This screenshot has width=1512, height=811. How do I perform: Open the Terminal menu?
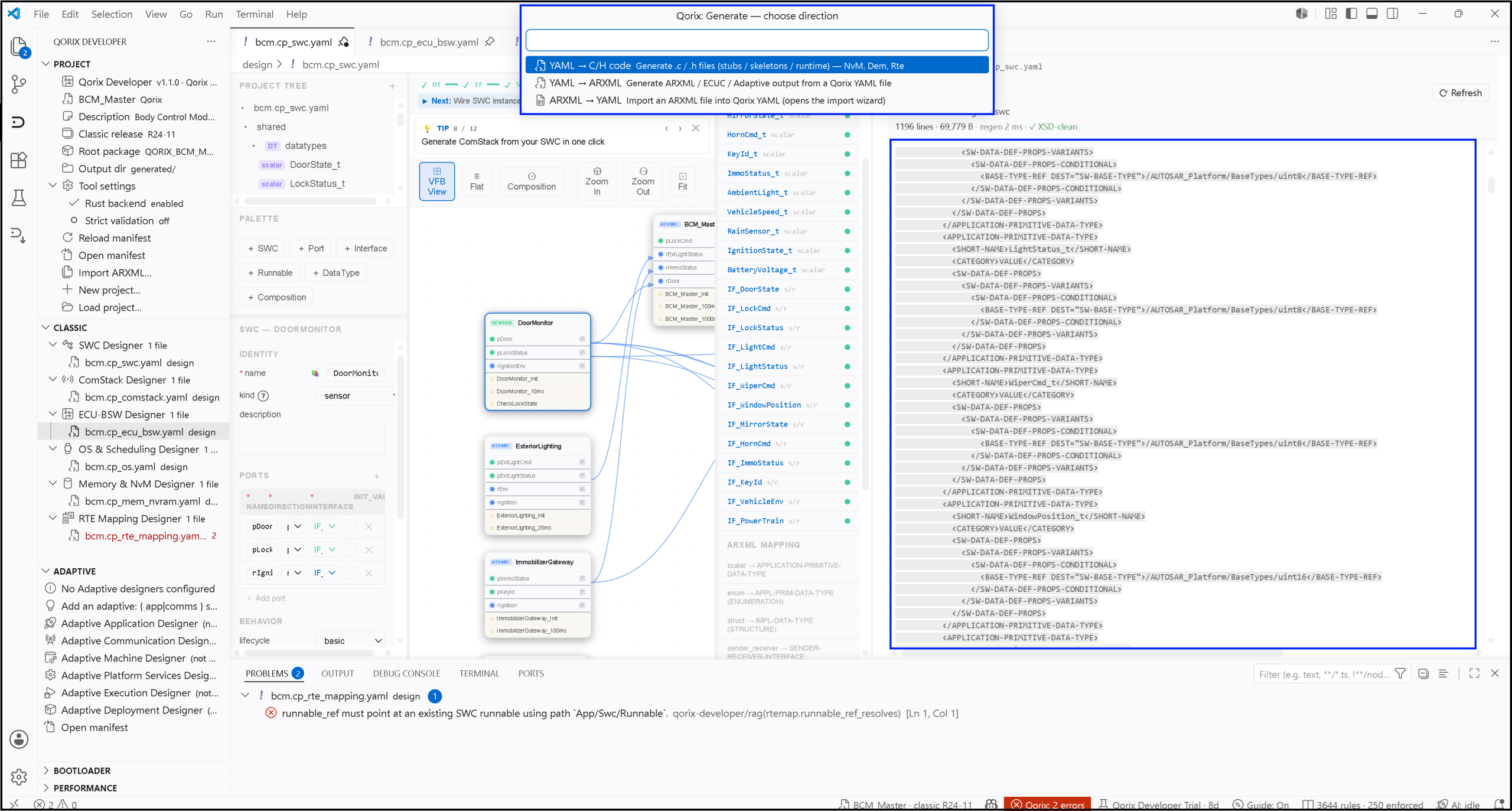click(x=255, y=14)
